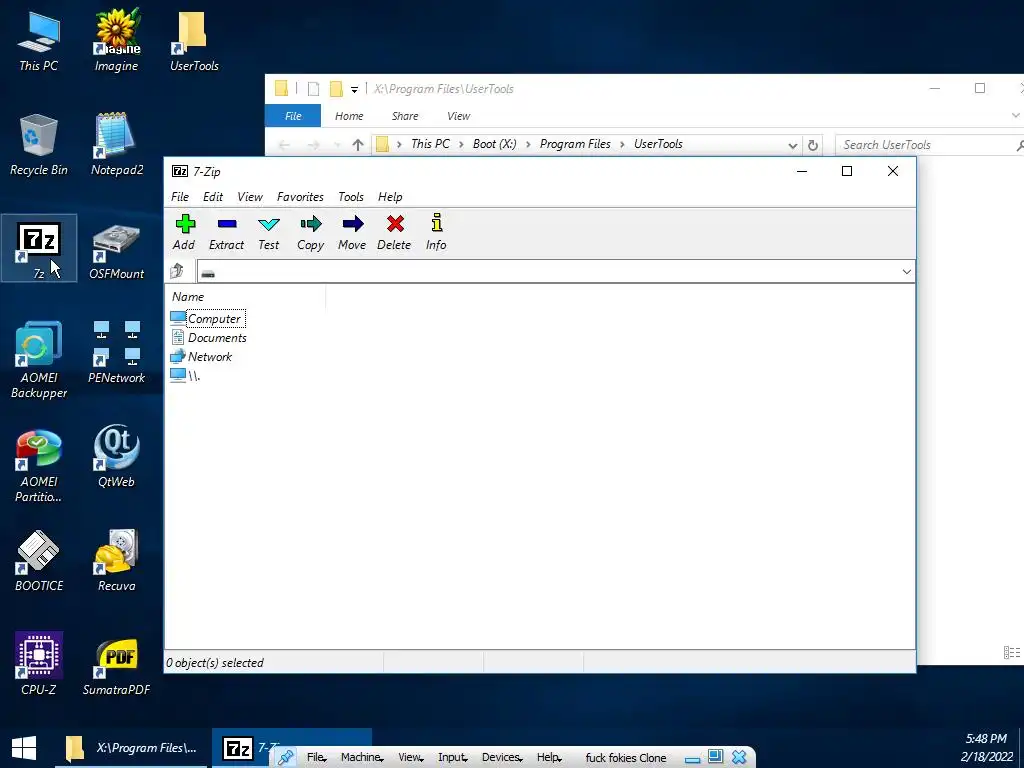Viewport: 1024px width, 768px height.
Task: Select the AOMEI Backupper desktop icon
Action: (x=39, y=360)
